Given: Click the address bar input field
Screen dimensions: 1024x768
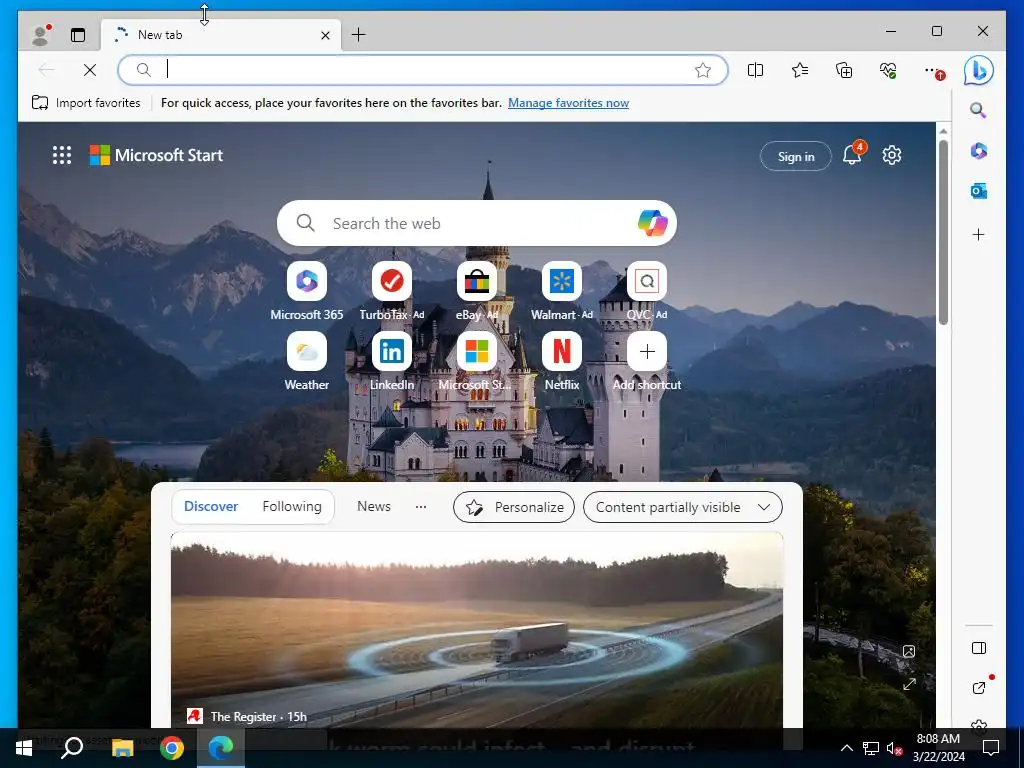Looking at the screenshot, I should click(x=423, y=70).
